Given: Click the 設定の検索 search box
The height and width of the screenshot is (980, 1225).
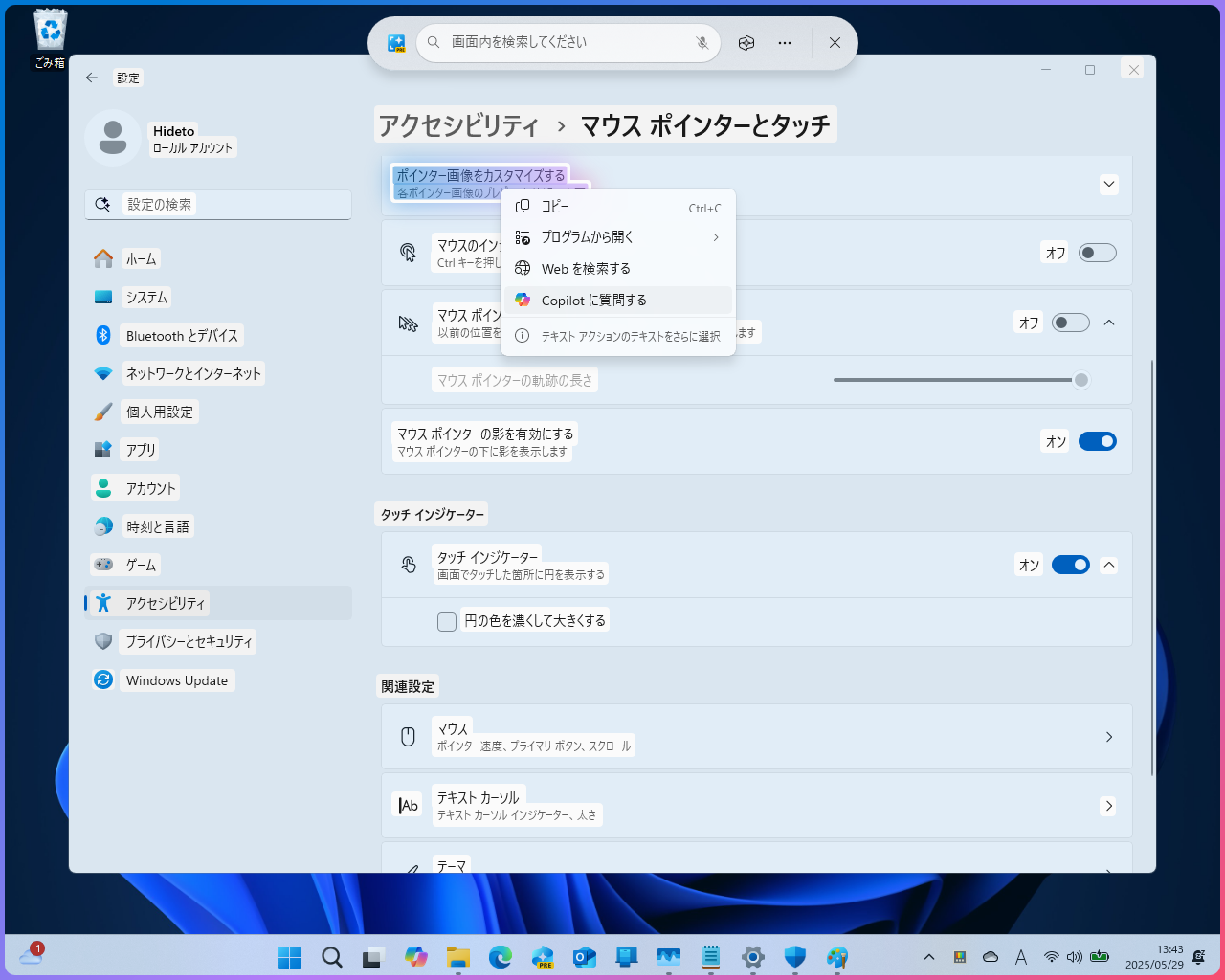Looking at the screenshot, I should pyautogui.click(x=218, y=205).
